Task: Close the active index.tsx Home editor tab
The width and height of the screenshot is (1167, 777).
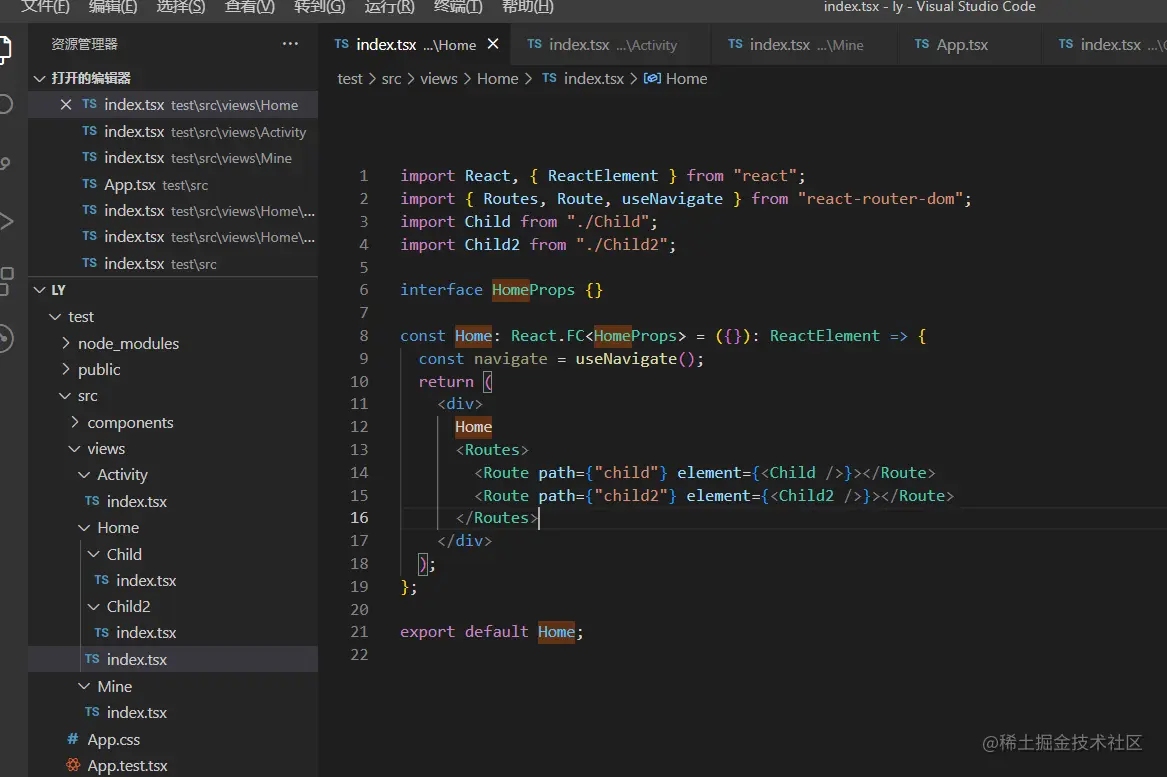Action: [493, 44]
